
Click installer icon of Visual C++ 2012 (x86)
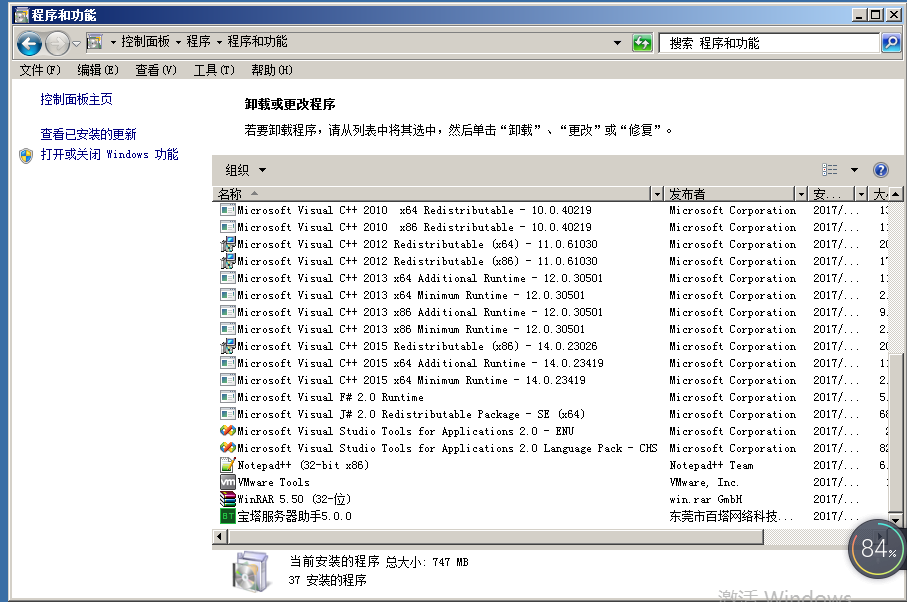point(228,261)
